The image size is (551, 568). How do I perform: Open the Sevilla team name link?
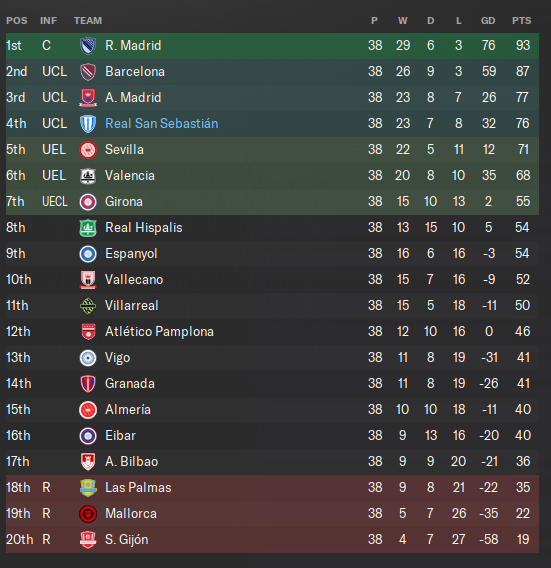click(x=124, y=150)
